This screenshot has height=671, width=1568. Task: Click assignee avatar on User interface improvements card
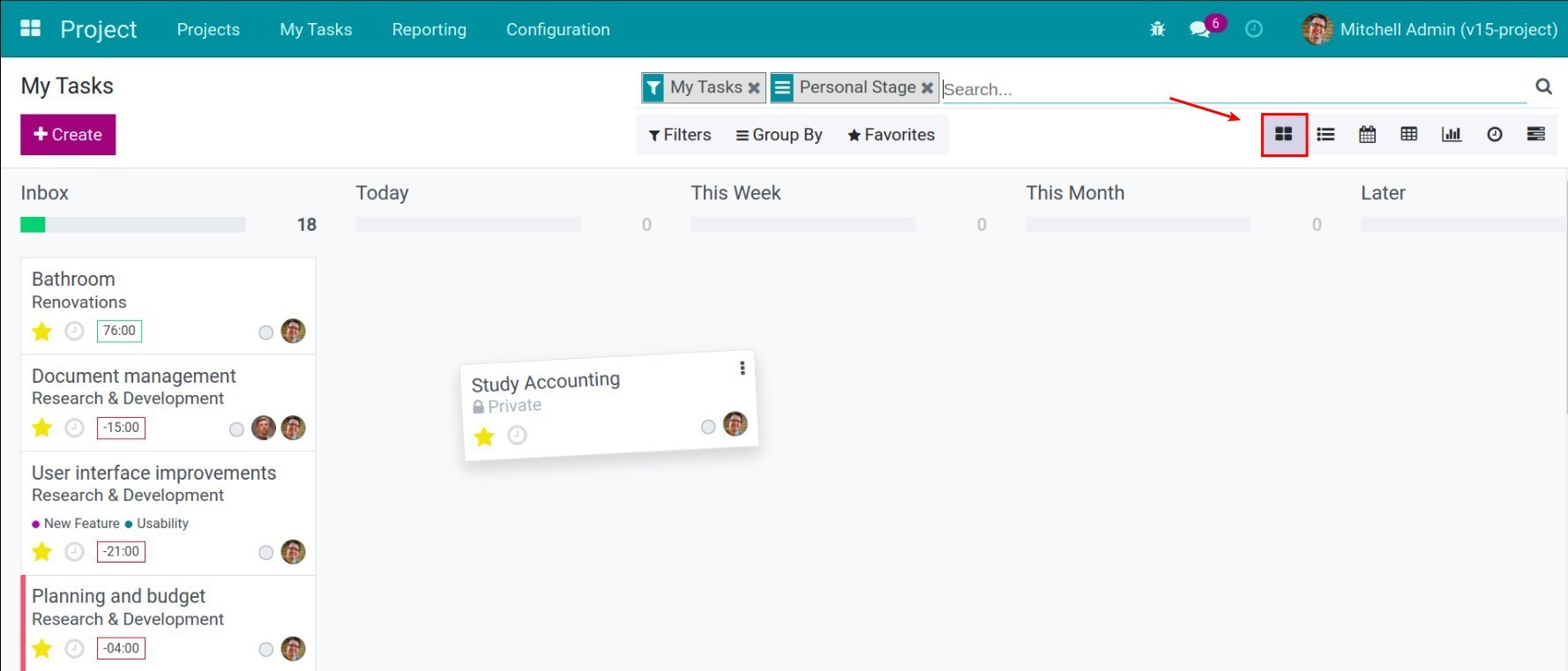pos(293,552)
